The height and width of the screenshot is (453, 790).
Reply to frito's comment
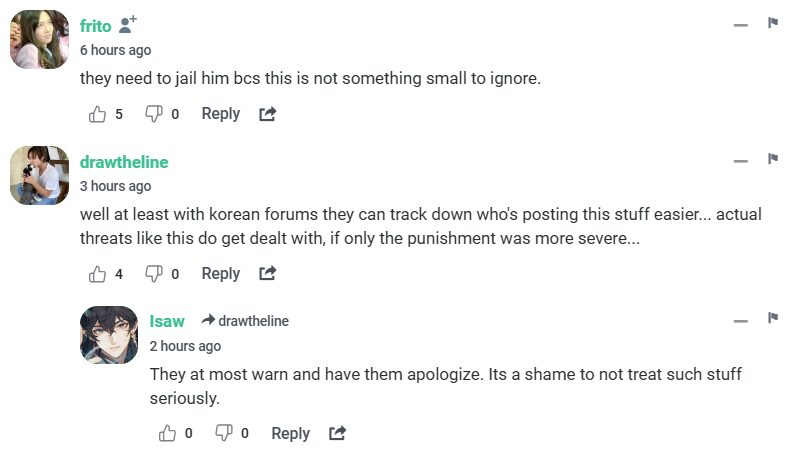pyautogui.click(x=220, y=114)
